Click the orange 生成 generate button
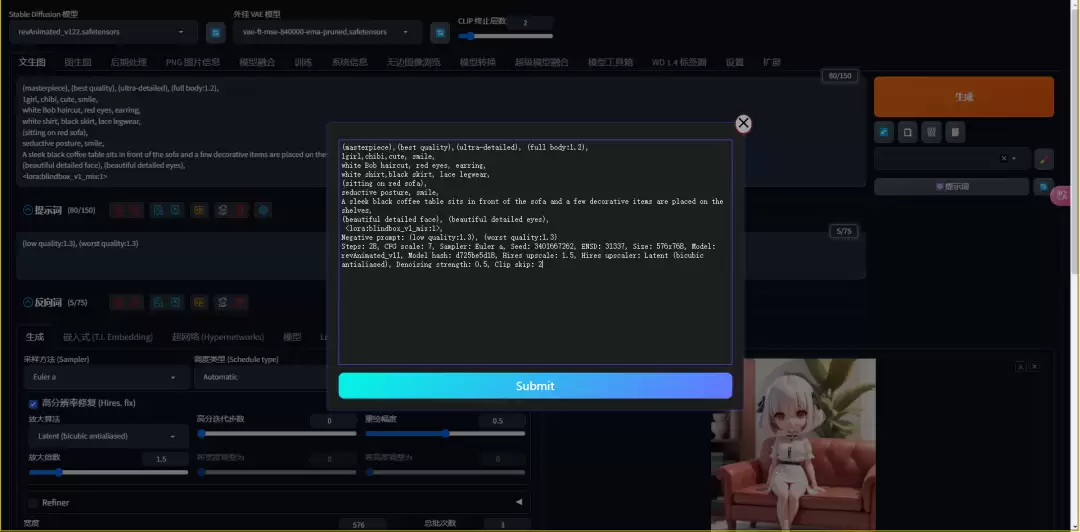Image resolution: width=1080 pixels, height=532 pixels. (963, 97)
